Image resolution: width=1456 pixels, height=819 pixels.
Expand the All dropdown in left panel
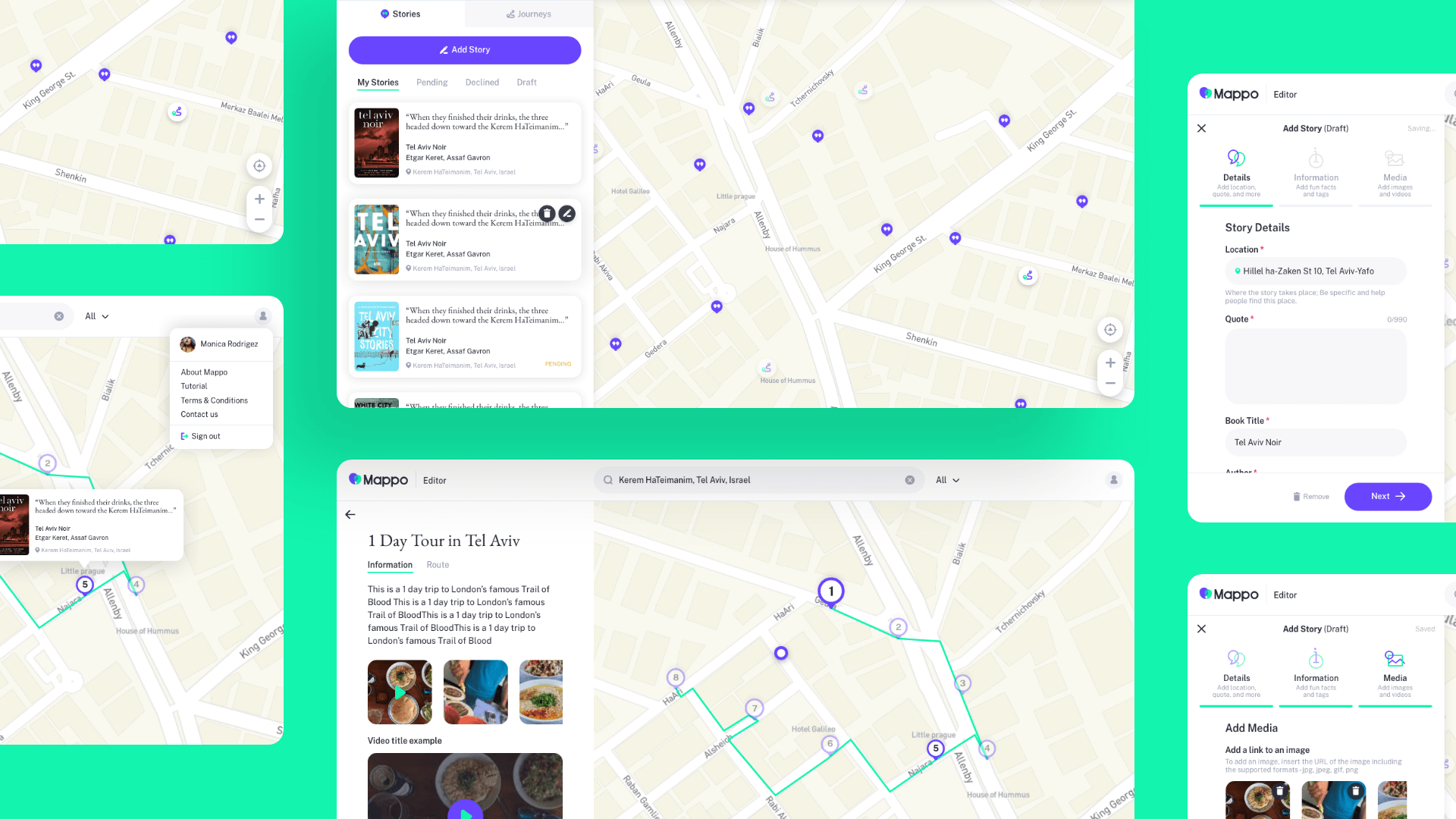[x=96, y=316]
